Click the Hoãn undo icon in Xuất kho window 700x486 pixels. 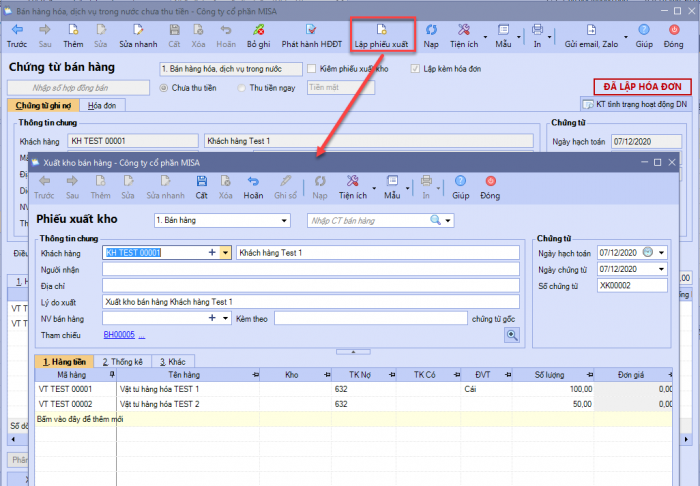[x=253, y=187]
